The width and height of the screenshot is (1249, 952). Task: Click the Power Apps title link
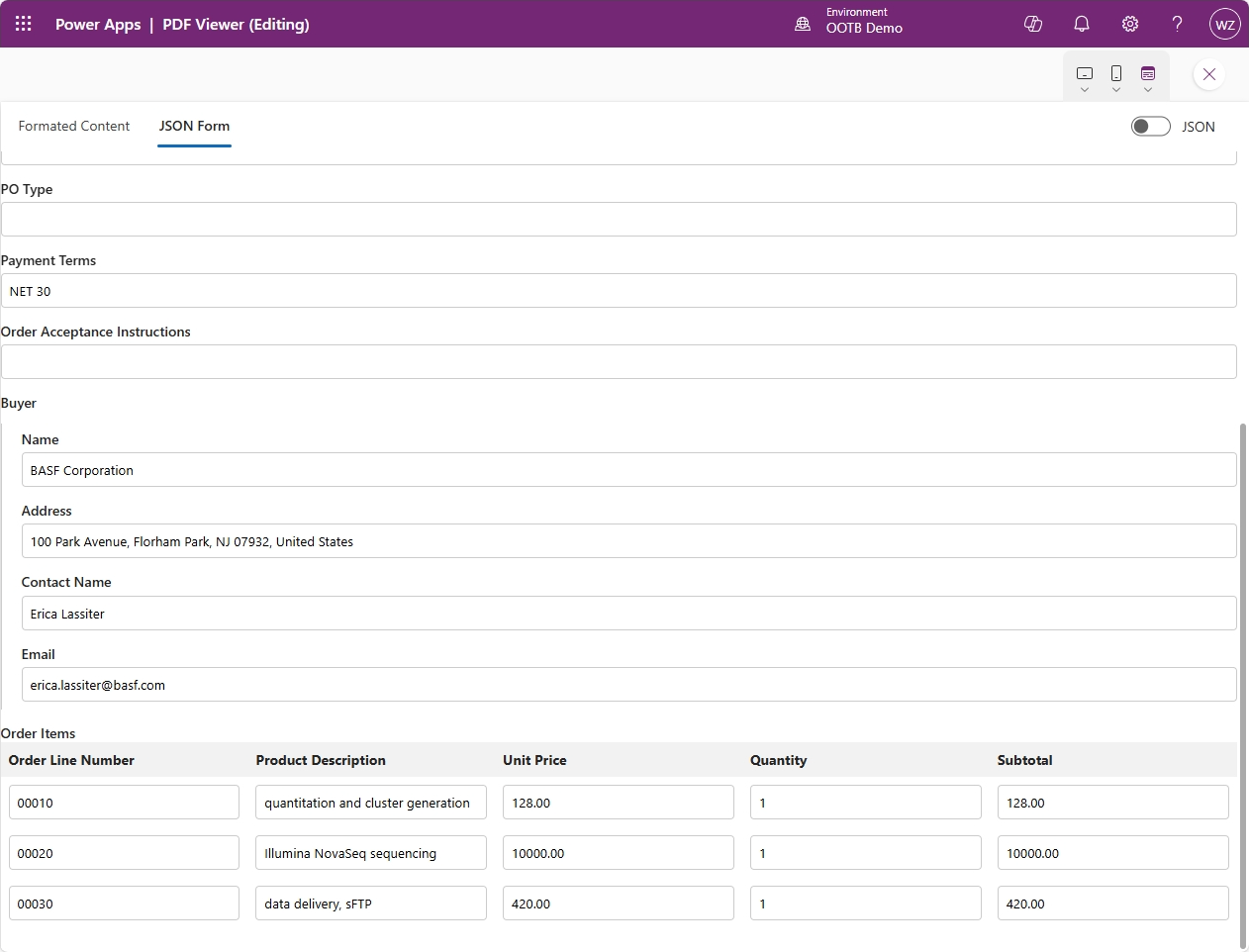click(98, 24)
